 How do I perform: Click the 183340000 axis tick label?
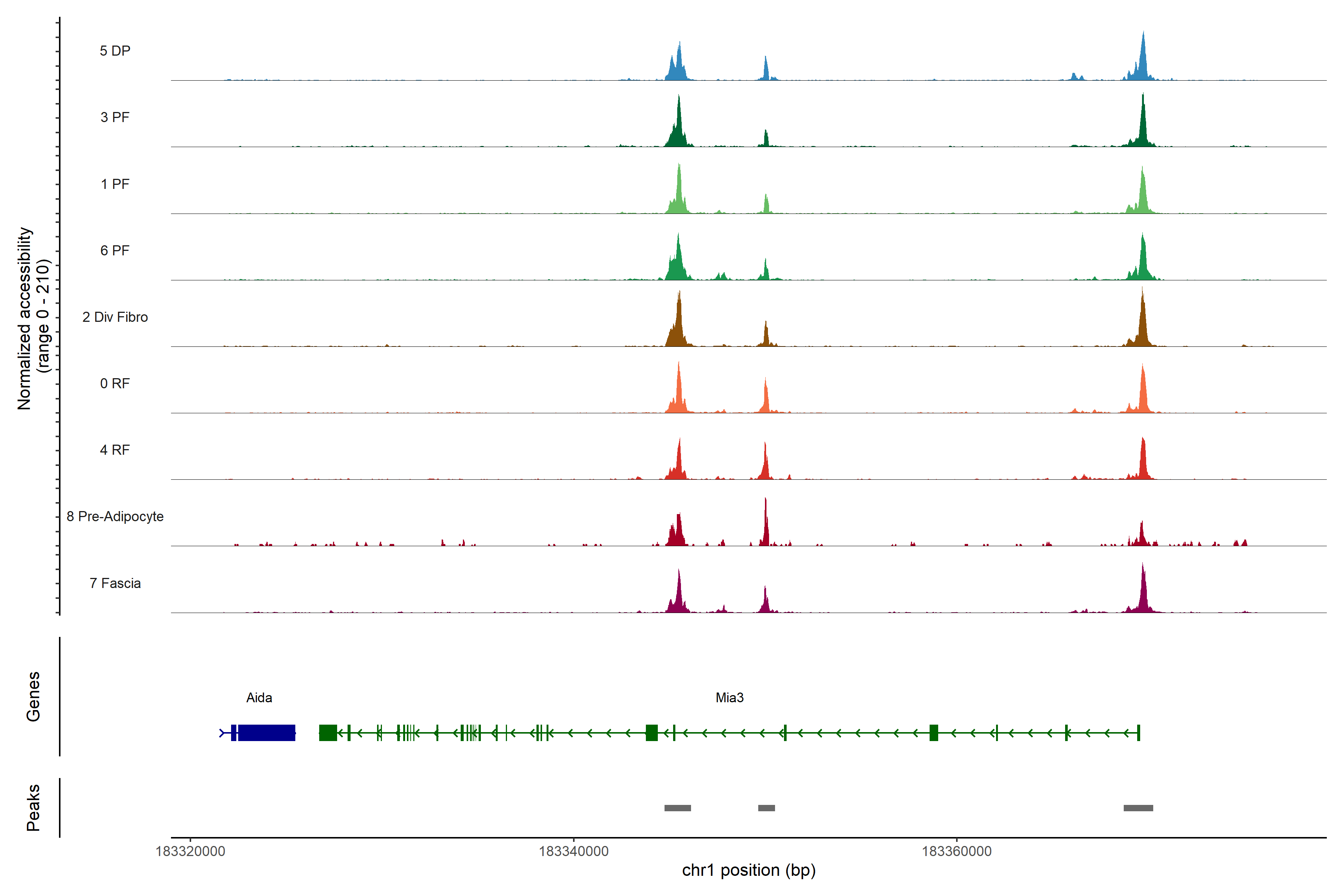[573, 852]
